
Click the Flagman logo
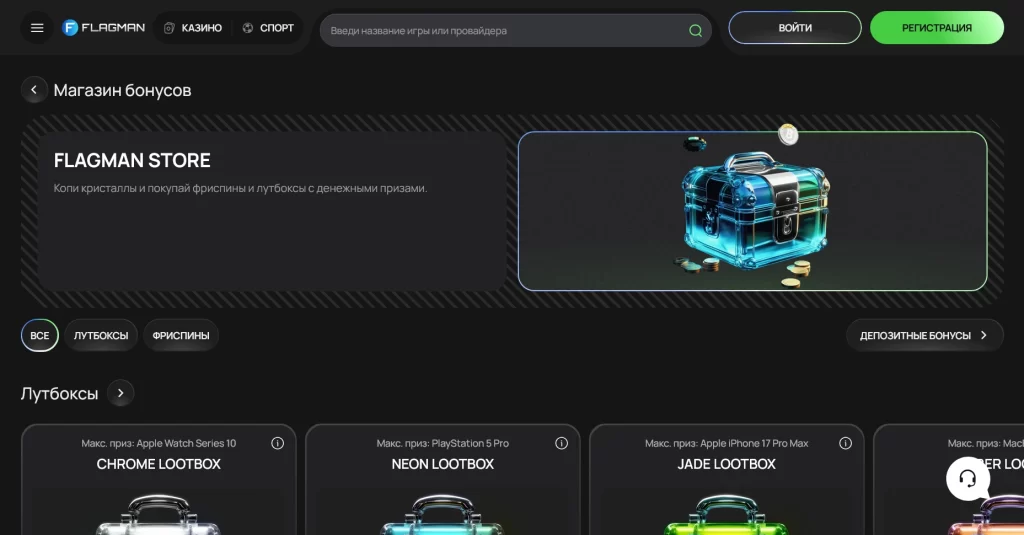click(103, 28)
